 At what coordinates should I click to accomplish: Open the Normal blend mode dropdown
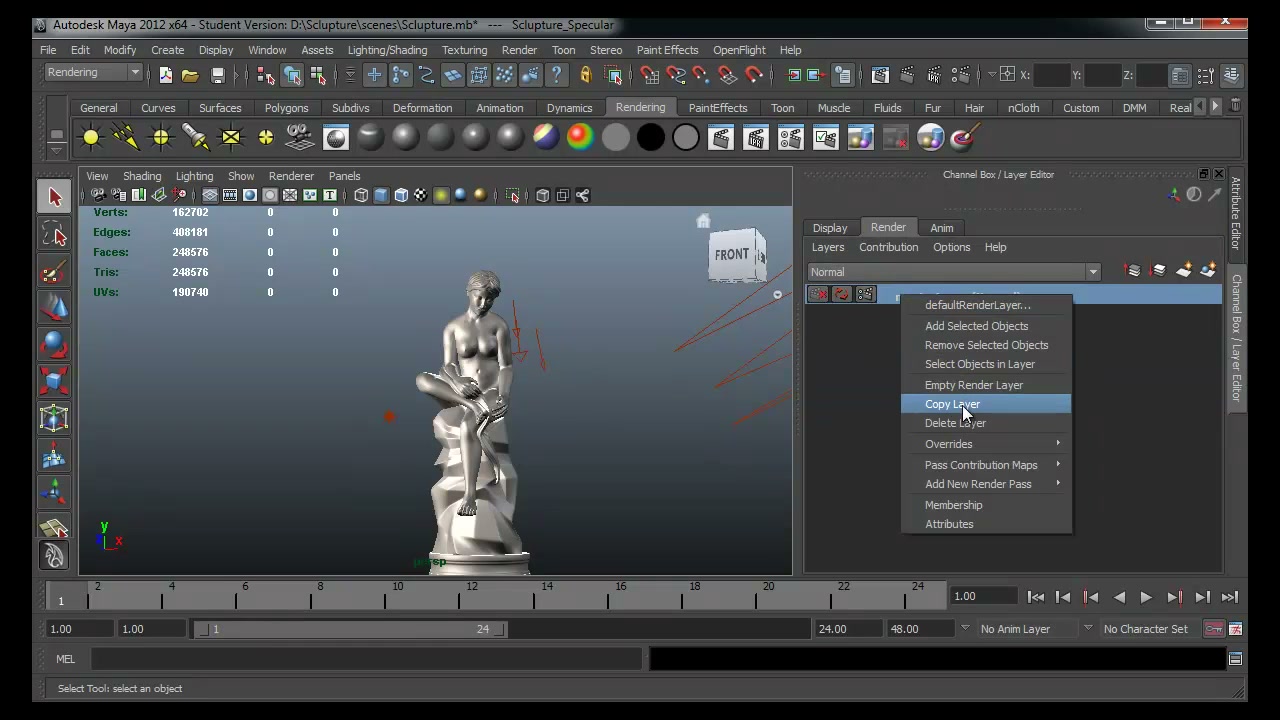click(x=954, y=272)
